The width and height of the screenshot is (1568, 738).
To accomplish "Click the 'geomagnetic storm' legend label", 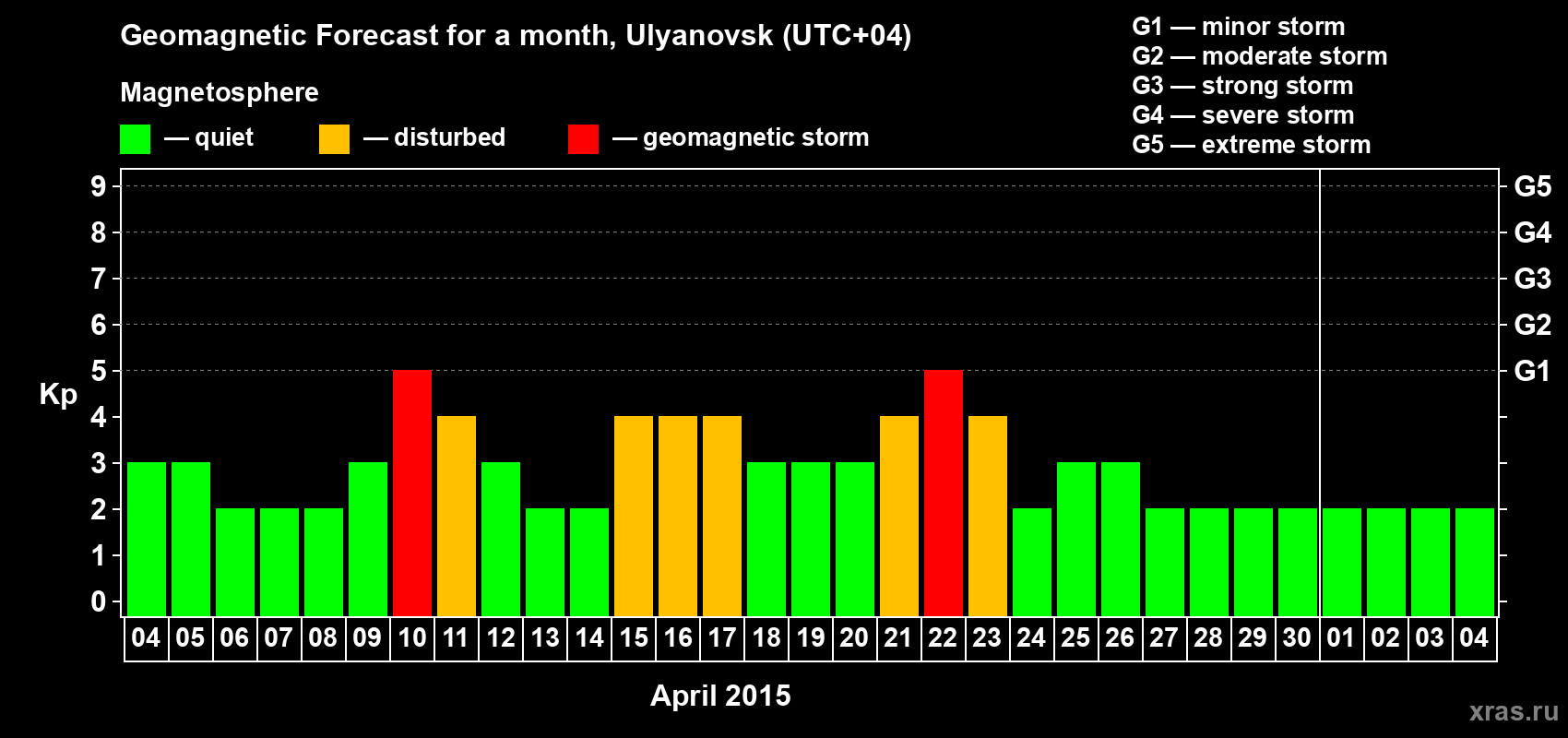I will click(755, 137).
